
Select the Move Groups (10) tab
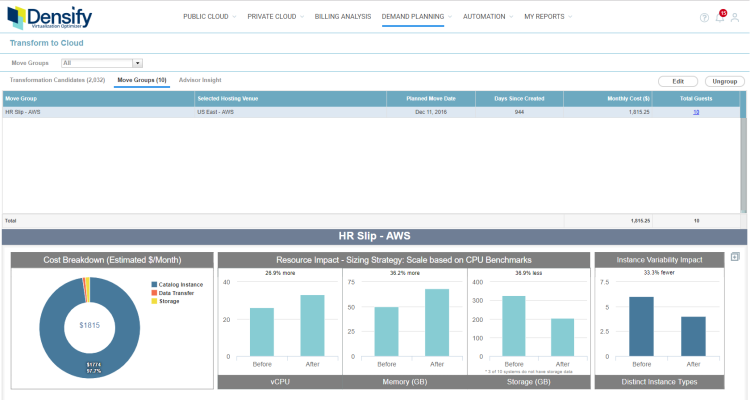point(142,80)
